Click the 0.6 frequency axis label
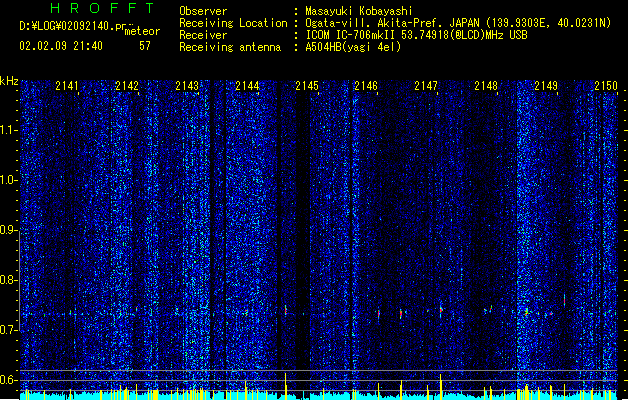This screenshot has width=629, height=400. [9, 380]
